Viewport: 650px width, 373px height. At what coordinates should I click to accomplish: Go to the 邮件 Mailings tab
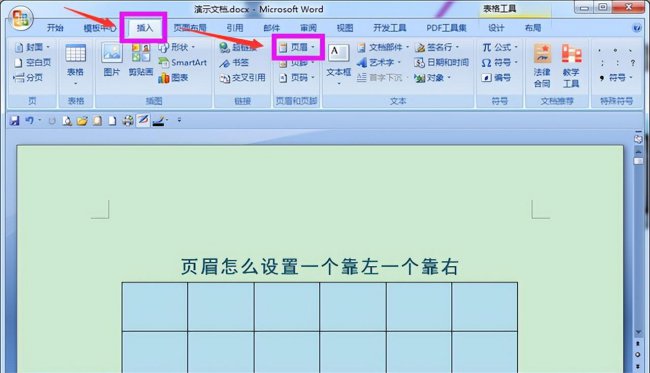[x=272, y=28]
